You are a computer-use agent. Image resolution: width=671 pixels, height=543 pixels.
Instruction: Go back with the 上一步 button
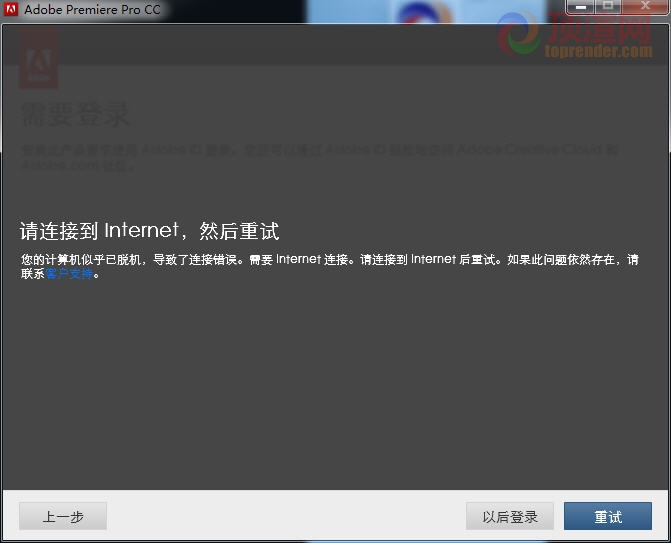click(x=63, y=516)
